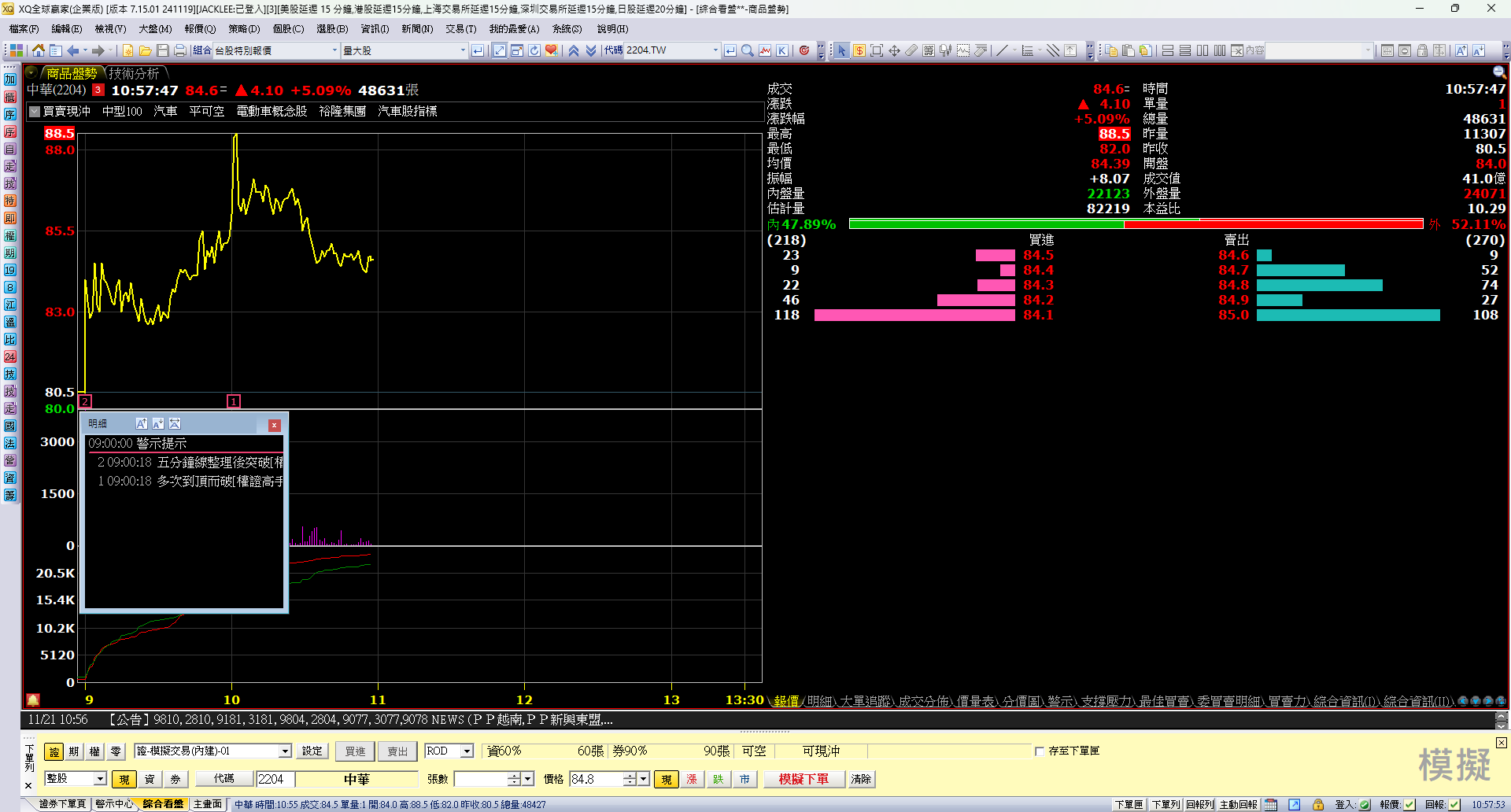Click the printer icon in the toolbar
Image resolution: width=1511 pixels, height=812 pixels.
tap(179, 50)
